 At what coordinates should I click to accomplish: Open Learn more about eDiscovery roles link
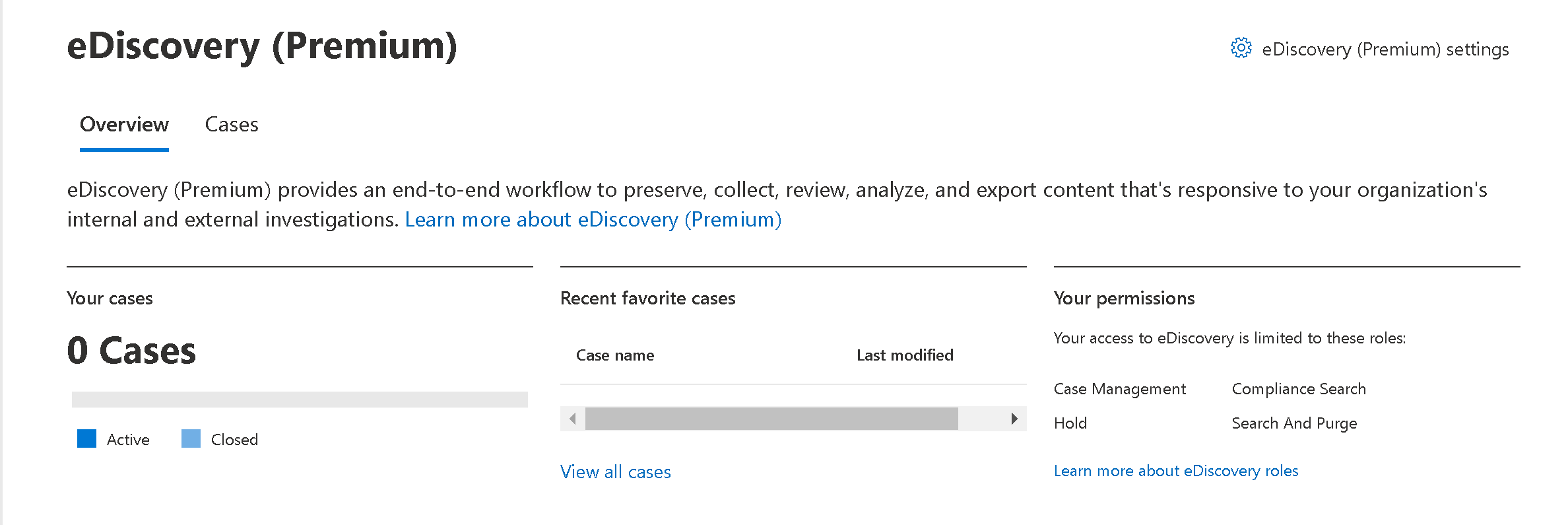click(x=1175, y=471)
